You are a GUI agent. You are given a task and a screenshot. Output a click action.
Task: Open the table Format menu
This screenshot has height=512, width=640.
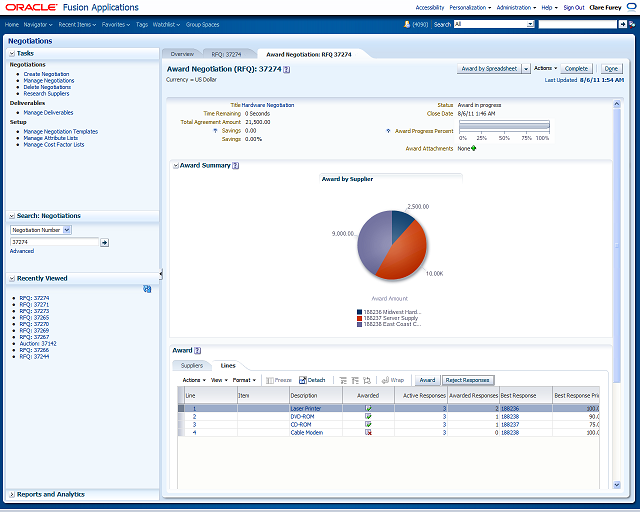244,380
